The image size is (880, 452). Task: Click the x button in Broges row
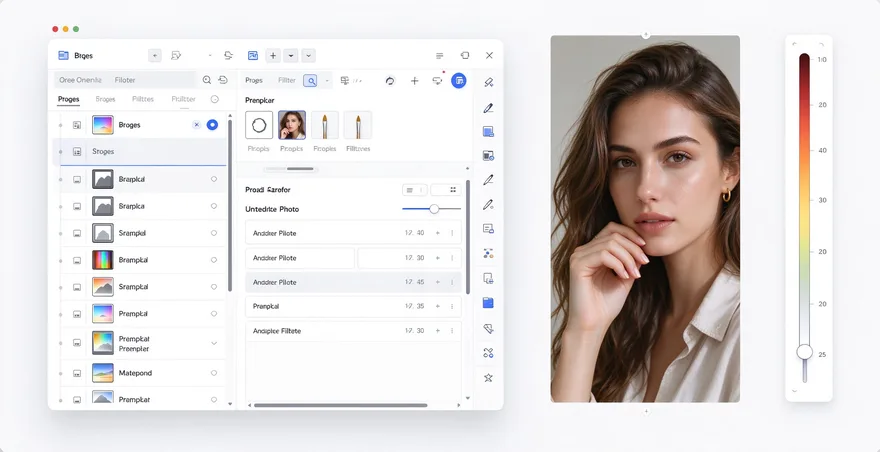(196, 125)
